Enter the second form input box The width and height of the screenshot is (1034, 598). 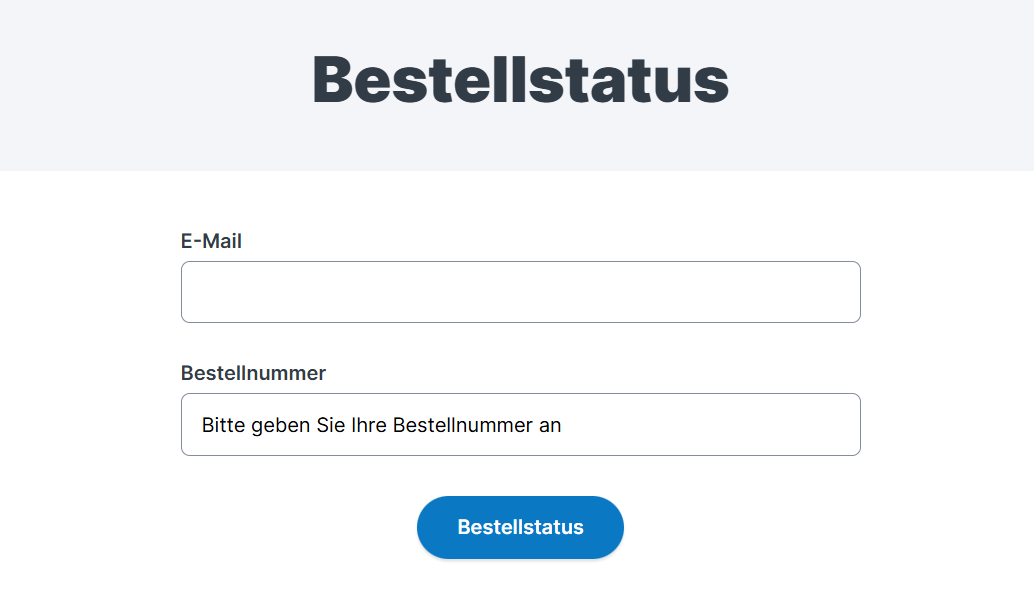click(x=520, y=424)
